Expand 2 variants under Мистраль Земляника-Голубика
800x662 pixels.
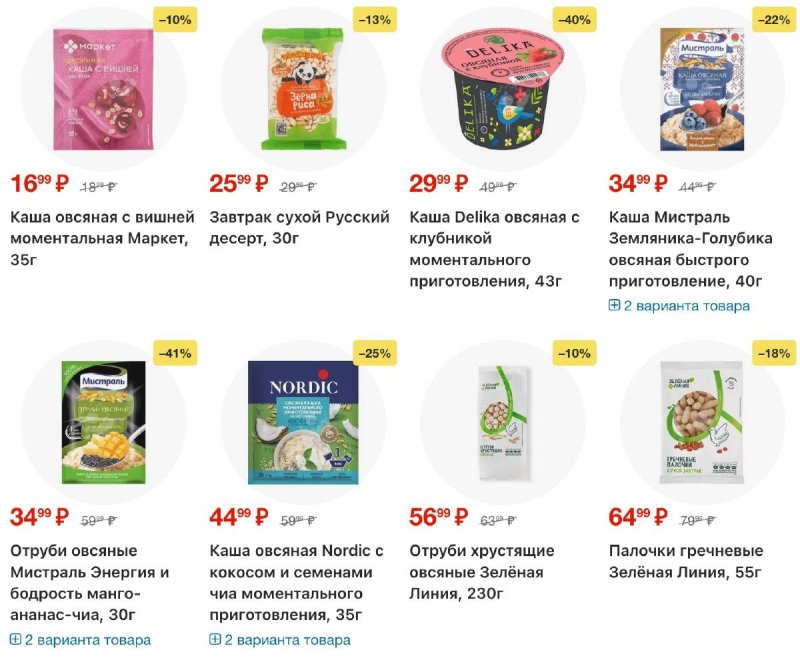(x=679, y=305)
